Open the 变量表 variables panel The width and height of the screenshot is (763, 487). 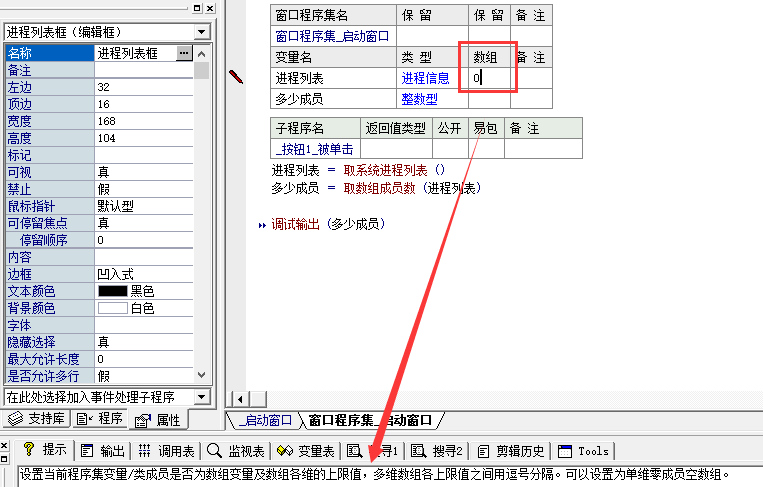click(306, 450)
